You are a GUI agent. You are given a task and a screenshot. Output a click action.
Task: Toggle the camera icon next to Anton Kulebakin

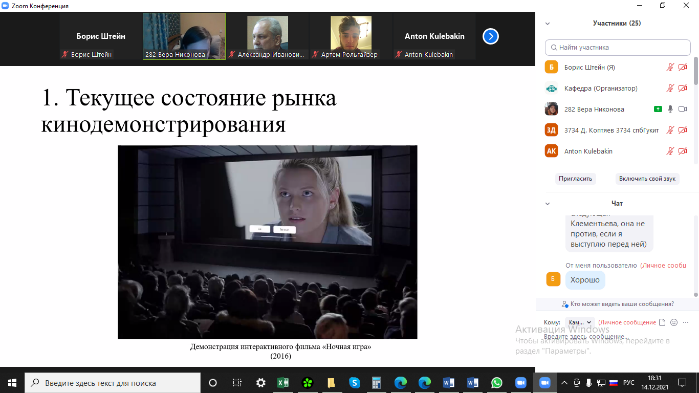pyautogui.click(x=683, y=151)
